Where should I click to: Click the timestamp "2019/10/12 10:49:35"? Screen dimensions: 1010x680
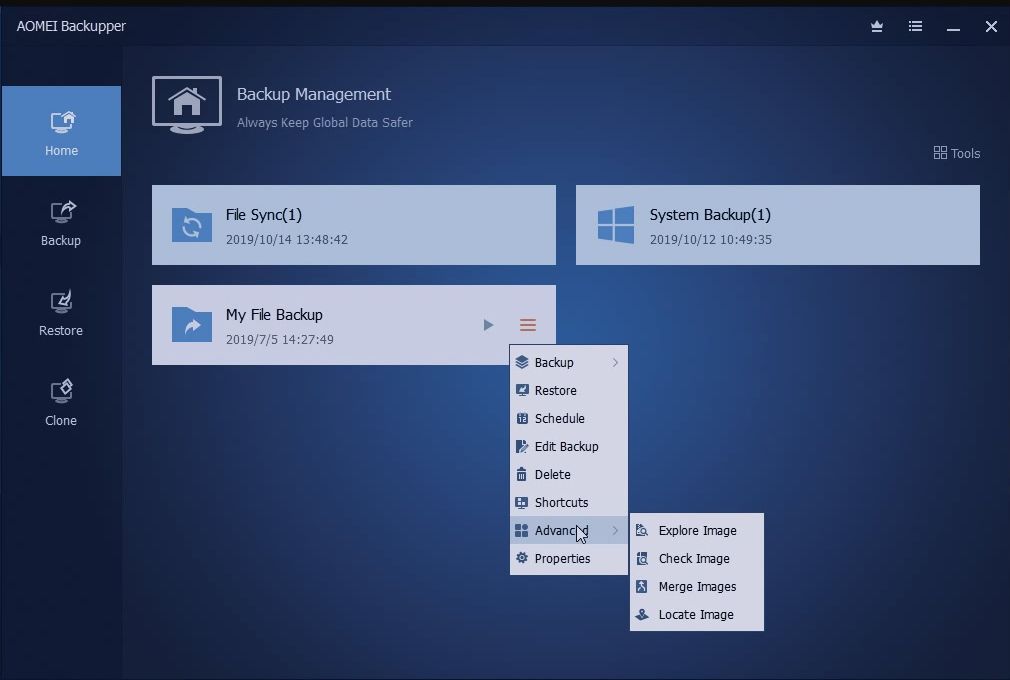click(x=710, y=240)
